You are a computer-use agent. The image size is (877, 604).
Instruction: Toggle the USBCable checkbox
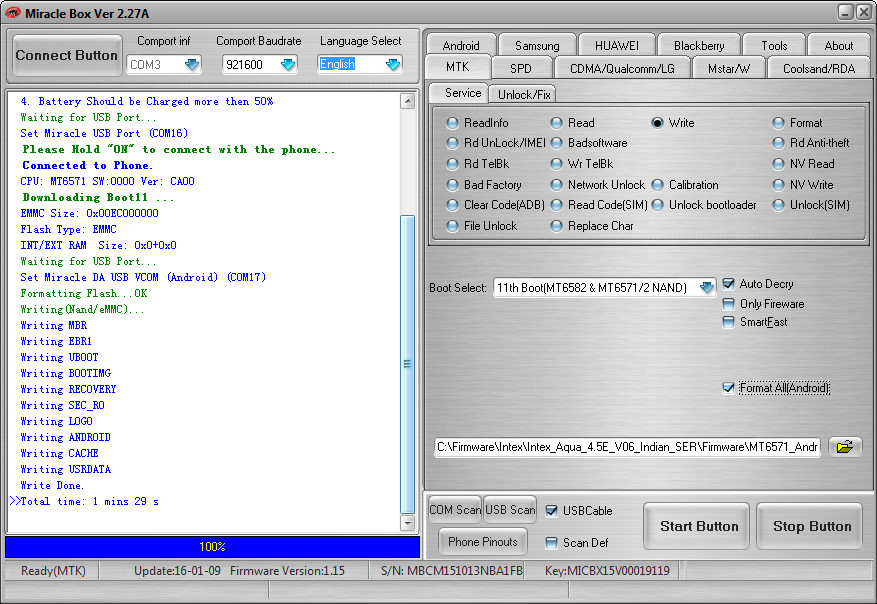tap(552, 511)
